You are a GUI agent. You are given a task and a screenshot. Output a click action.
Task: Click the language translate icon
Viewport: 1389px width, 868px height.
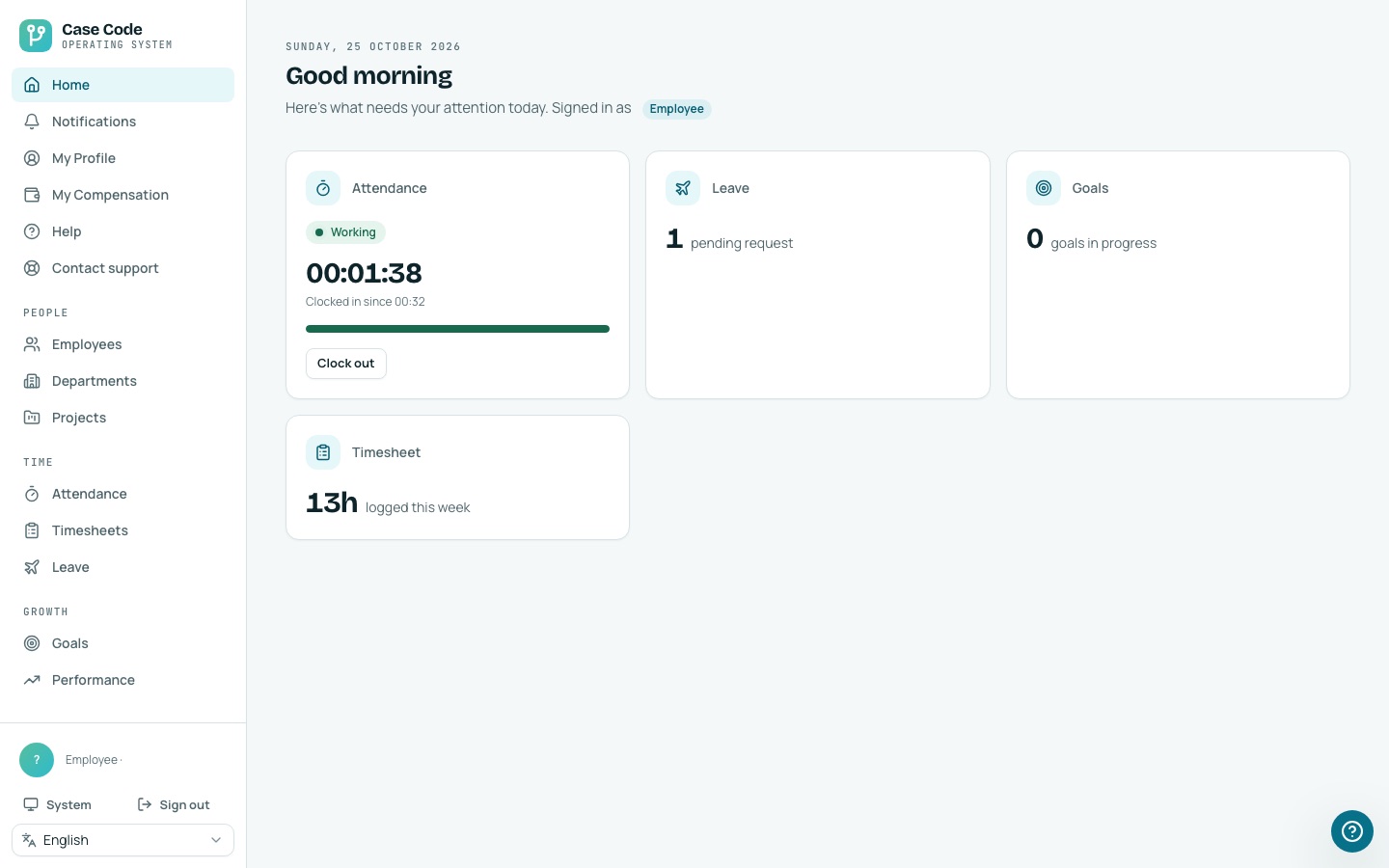[29, 840]
